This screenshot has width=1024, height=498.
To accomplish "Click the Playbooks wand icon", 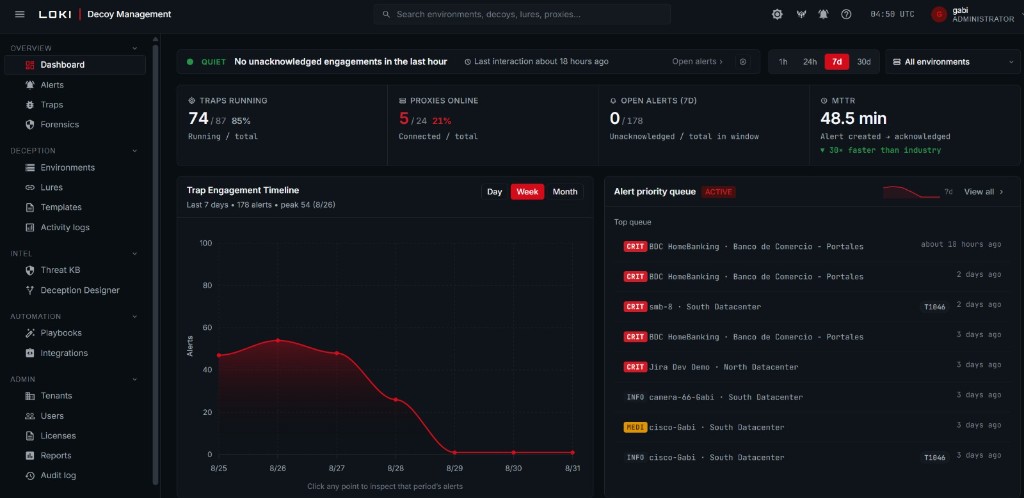I will pos(29,333).
